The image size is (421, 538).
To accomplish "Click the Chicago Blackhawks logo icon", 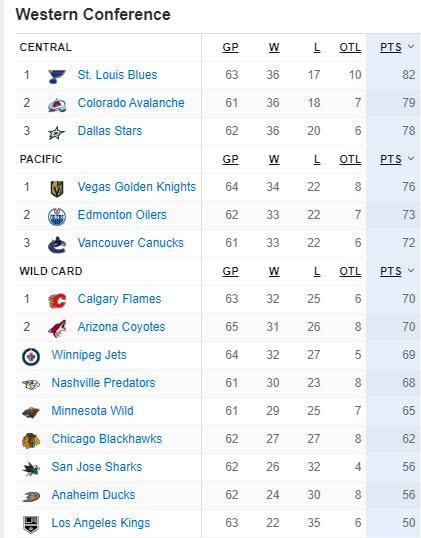I will [31, 441].
